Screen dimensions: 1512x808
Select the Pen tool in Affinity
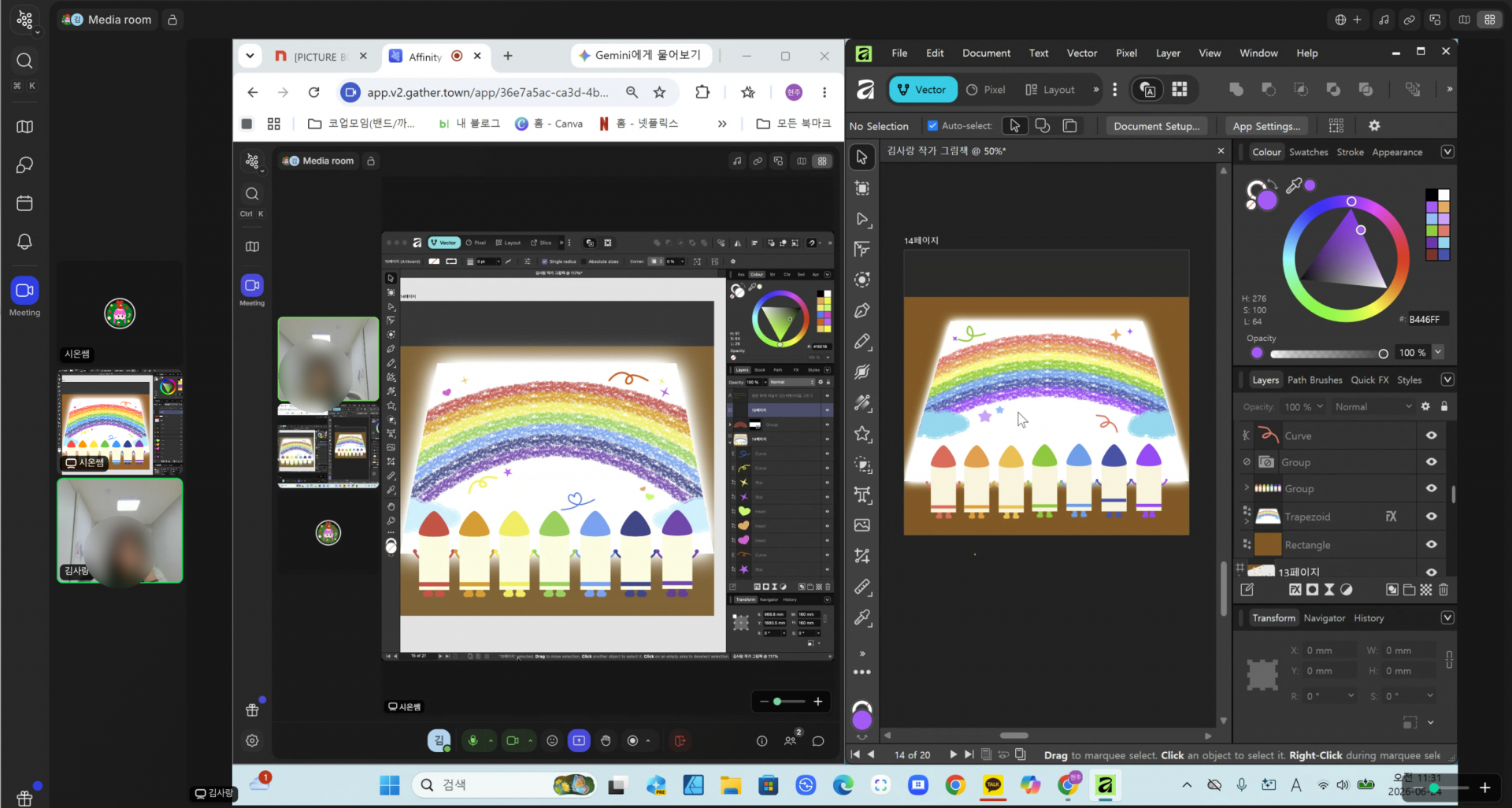coord(862,310)
